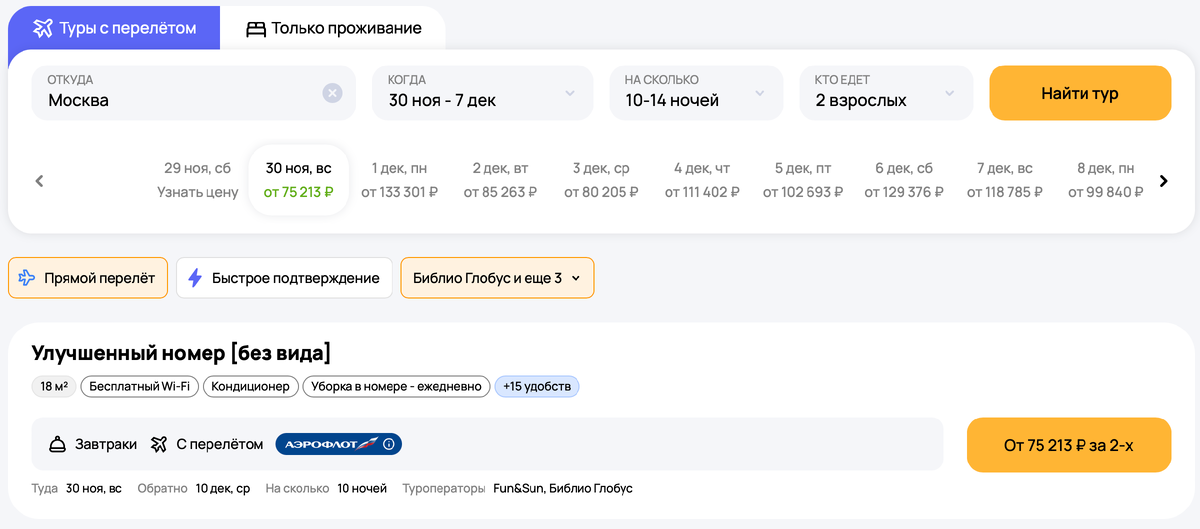Switch to Только проживание tab
This screenshot has height=529, width=1200.
334,29
